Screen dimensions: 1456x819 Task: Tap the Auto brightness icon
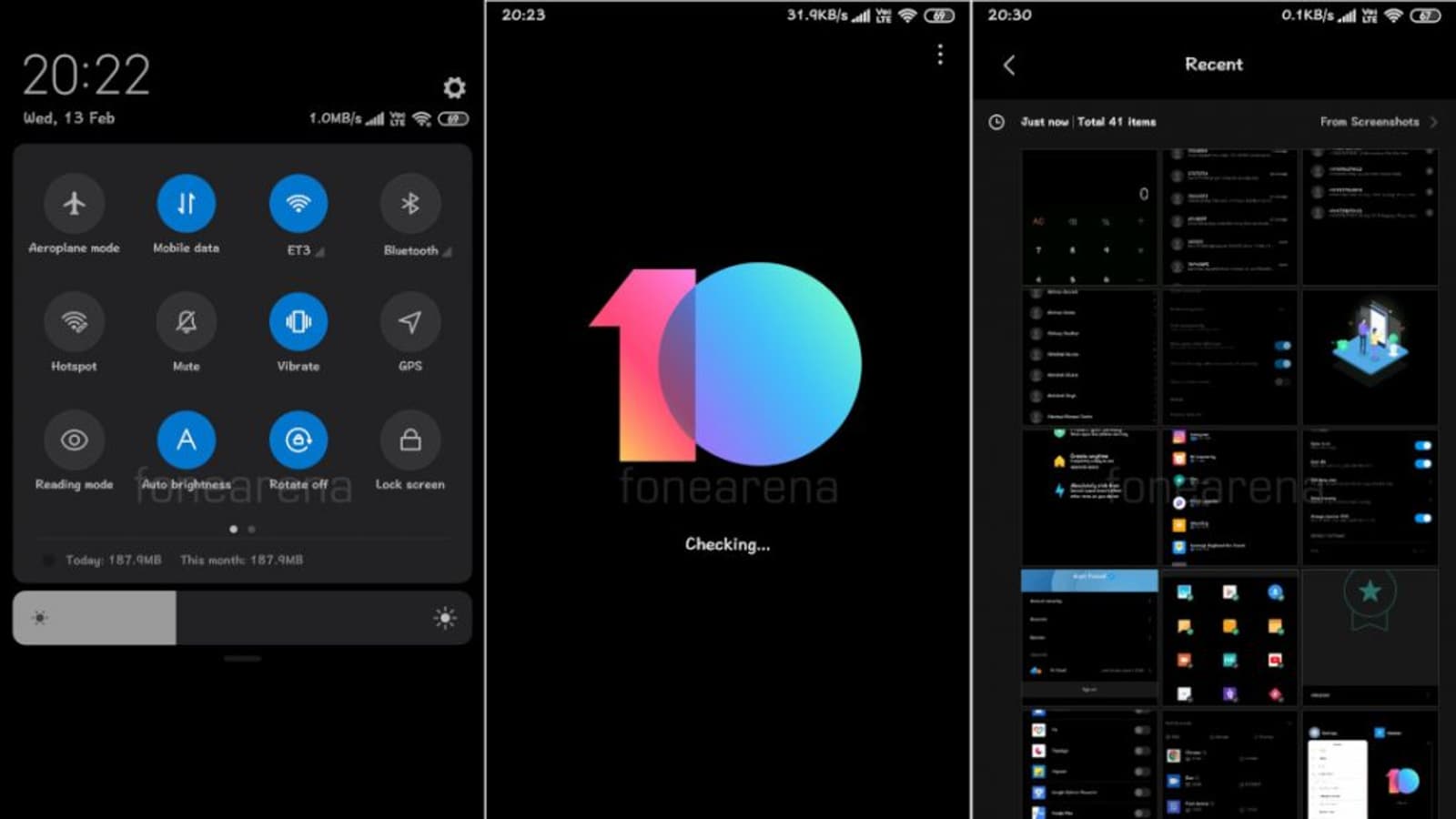[x=187, y=440]
